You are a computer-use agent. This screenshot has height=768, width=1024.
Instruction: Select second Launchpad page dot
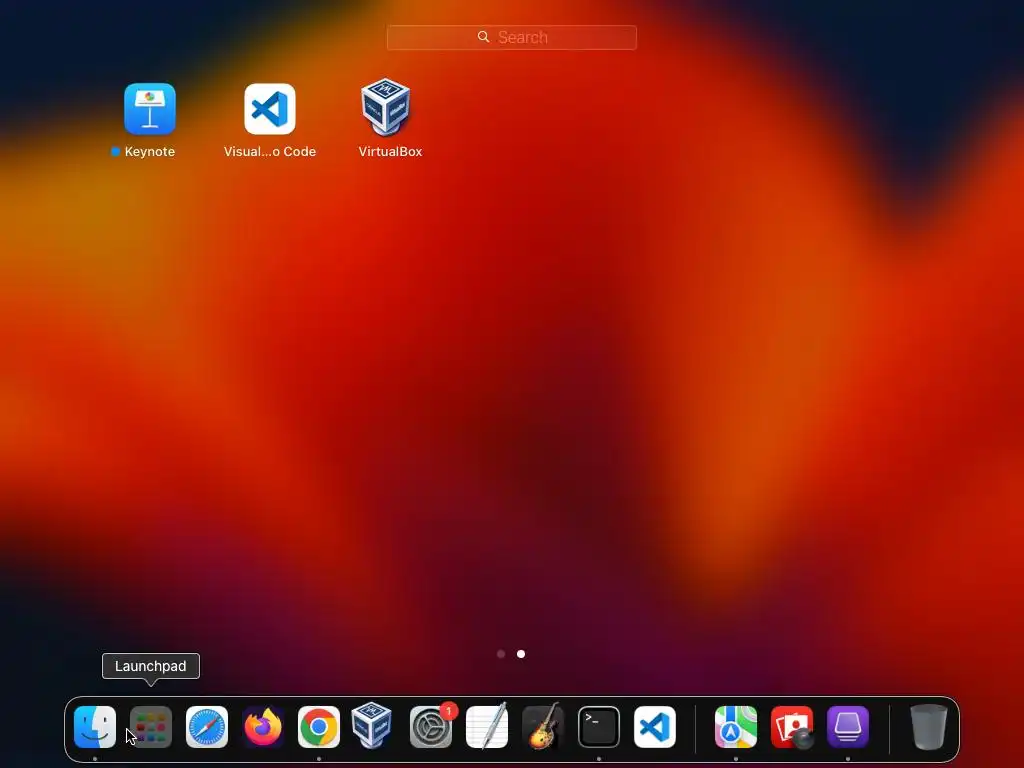click(x=521, y=654)
